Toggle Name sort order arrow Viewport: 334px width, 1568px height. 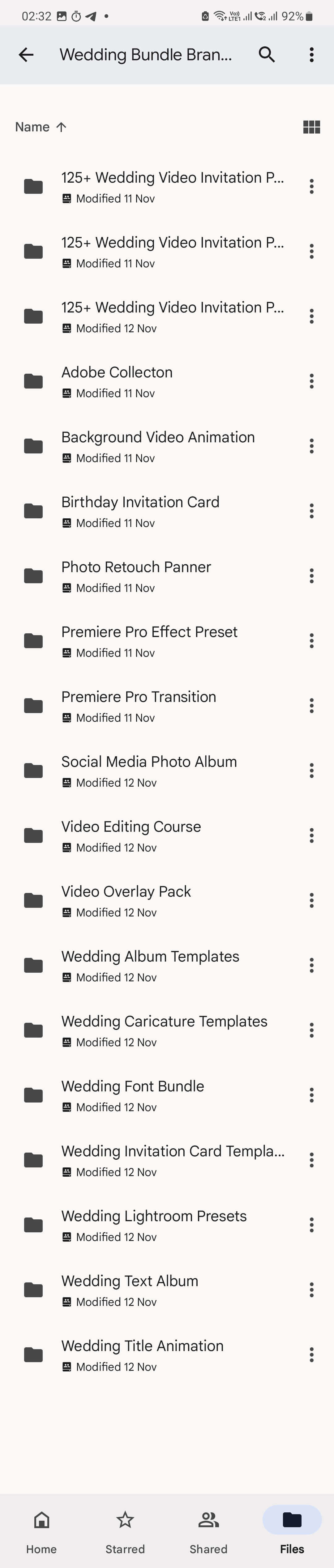point(61,127)
